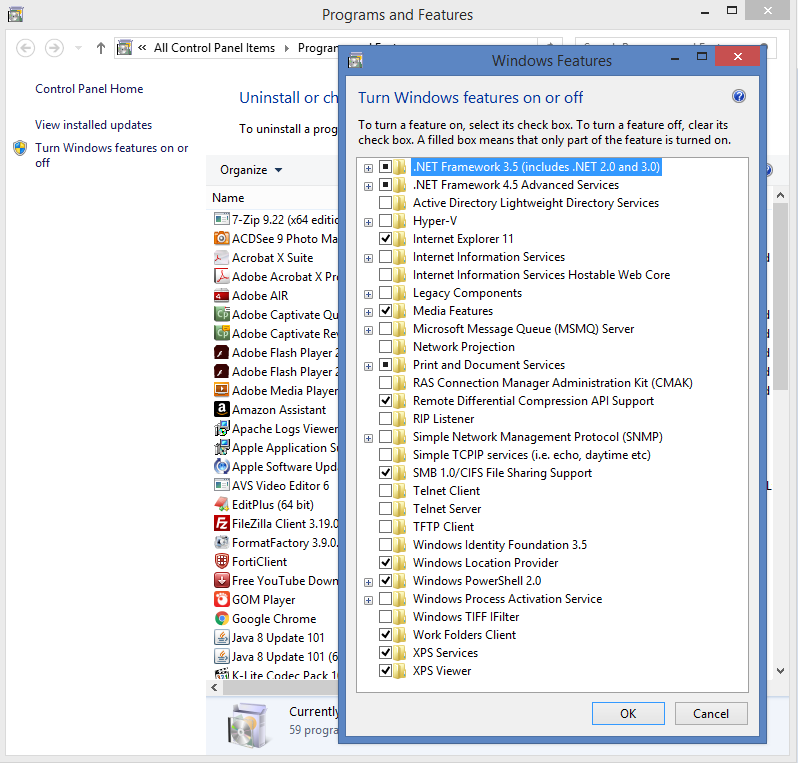Open Control Panel Home link
The height and width of the screenshot is (763, 798).
[89, 89]
